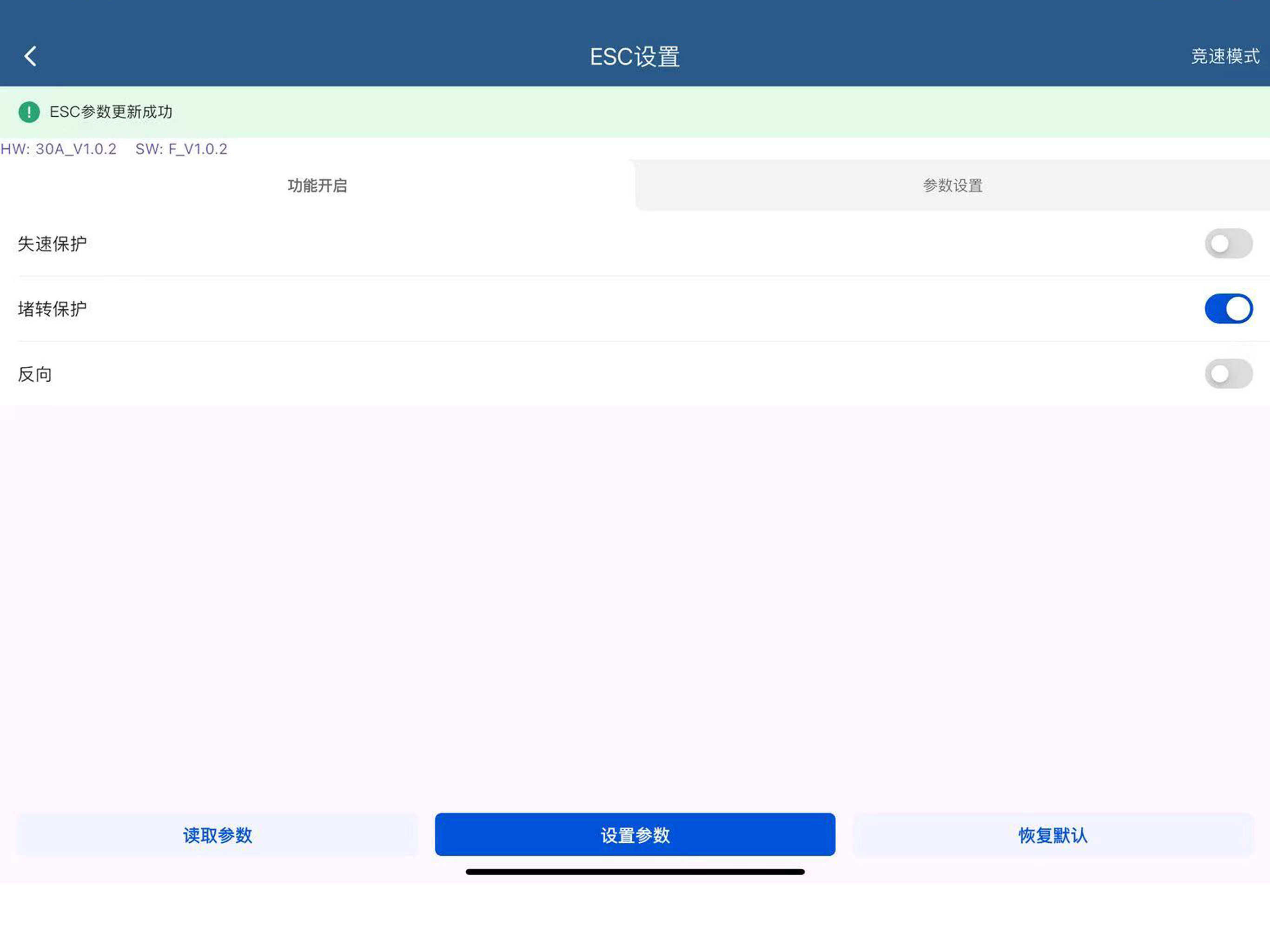Open 竞速模式 in the header

1225,56
